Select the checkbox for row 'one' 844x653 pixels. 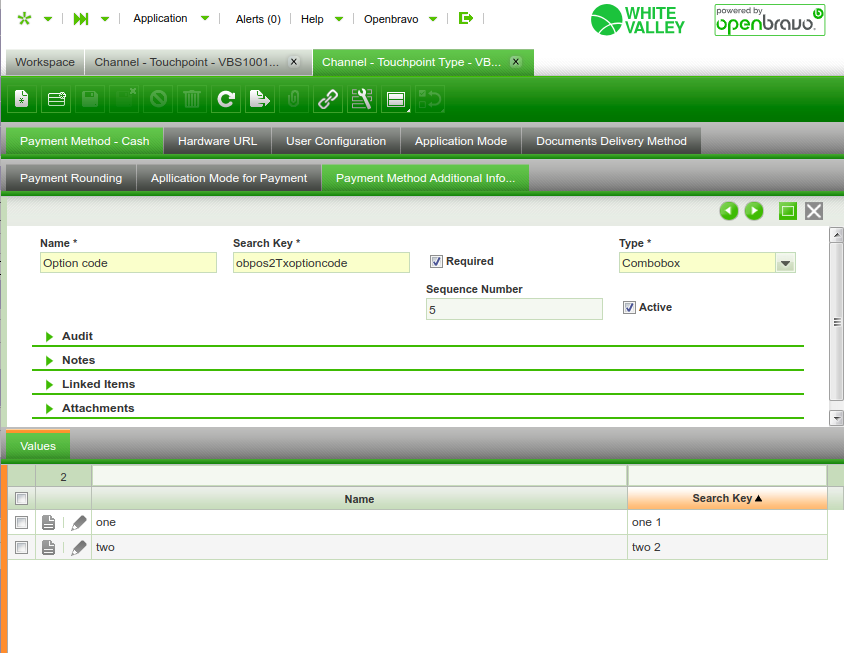click(21, 522)
